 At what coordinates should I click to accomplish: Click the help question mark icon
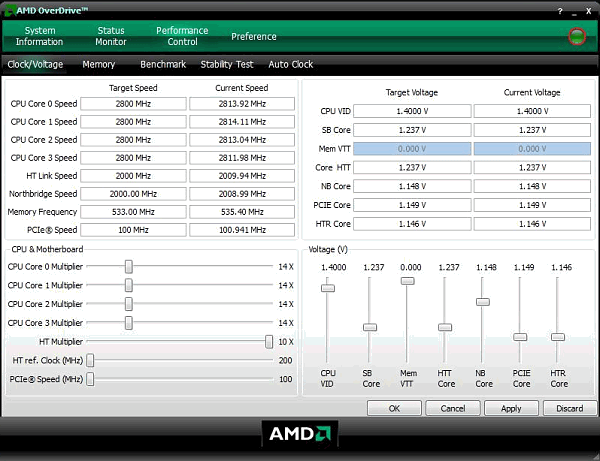[x=559, y=9]
